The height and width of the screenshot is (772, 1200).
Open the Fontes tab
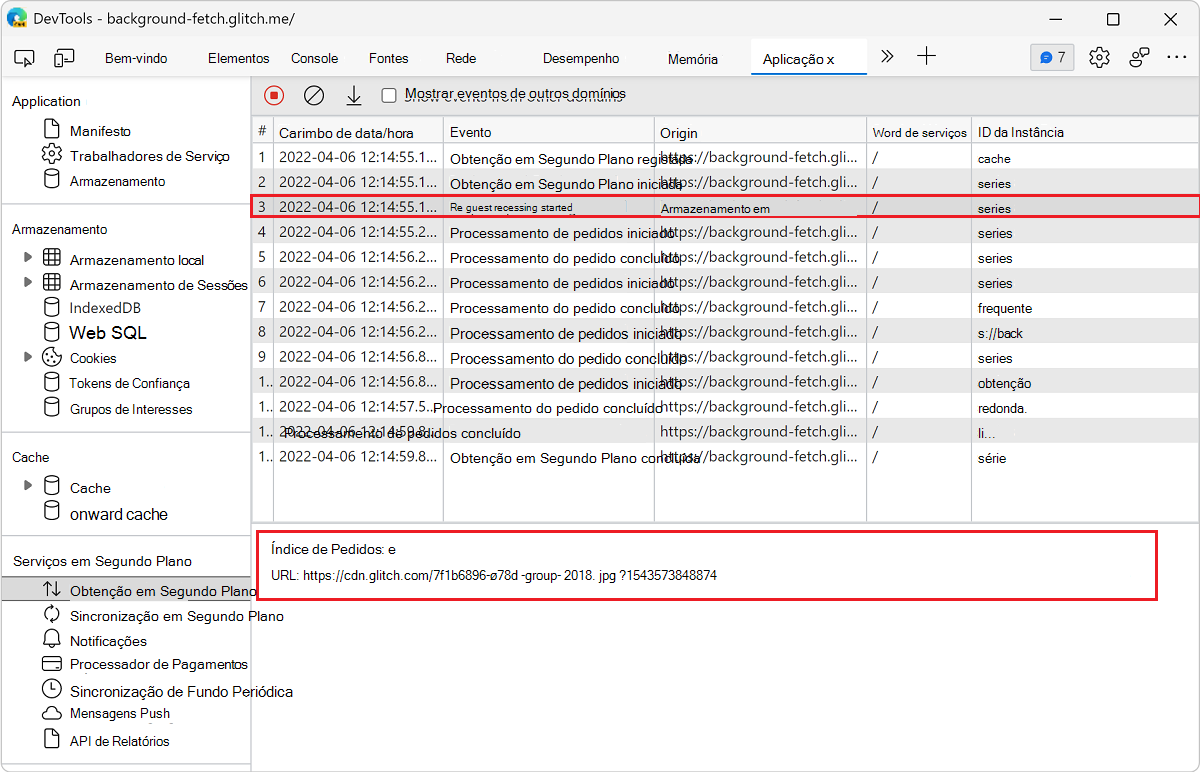pyautogui.click(x=388, y=58)
